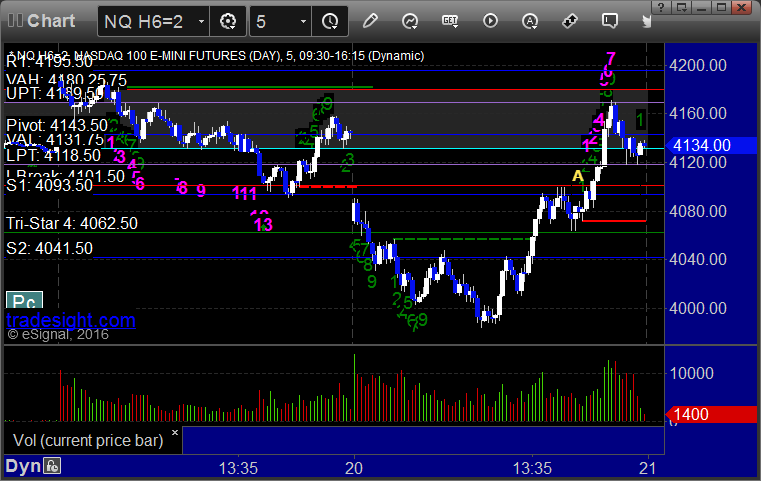Click the 21 date label on time axis

tap(648, 468)
